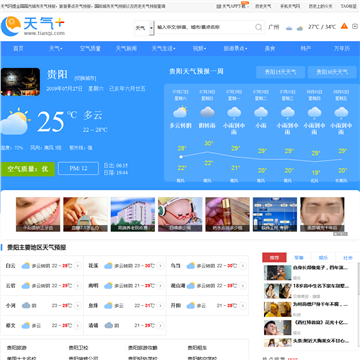The height and width of the screenshot is (360, 360).
Task: Open 清镇 district forecast arrow
Action: [x=160, y=325]
